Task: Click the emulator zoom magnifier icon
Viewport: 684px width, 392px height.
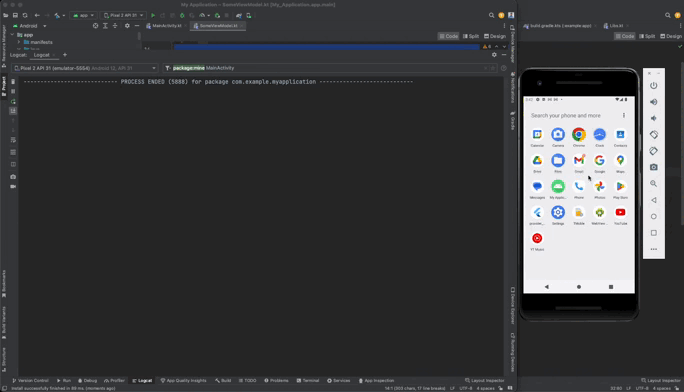Action: 653,184
